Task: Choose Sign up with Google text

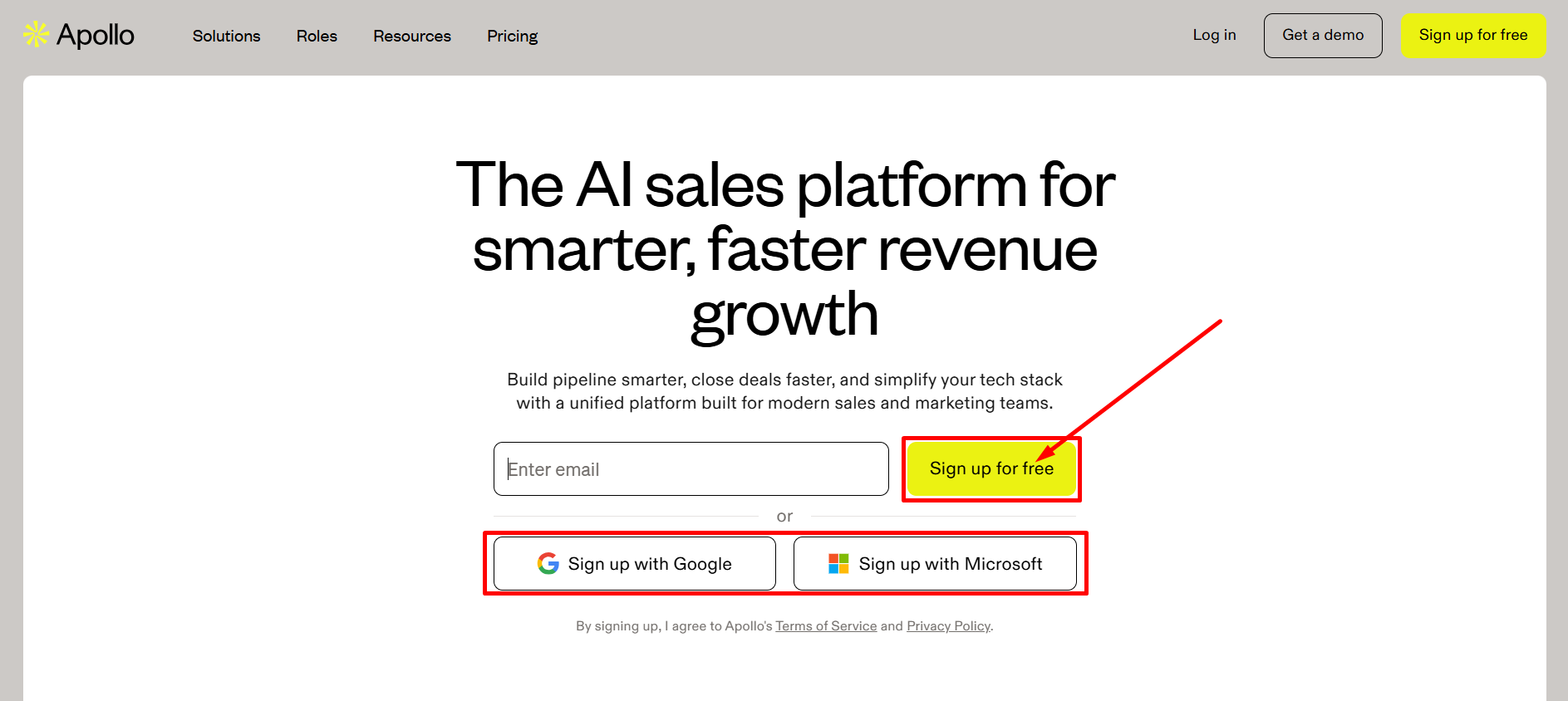Action: coord(650,564)
